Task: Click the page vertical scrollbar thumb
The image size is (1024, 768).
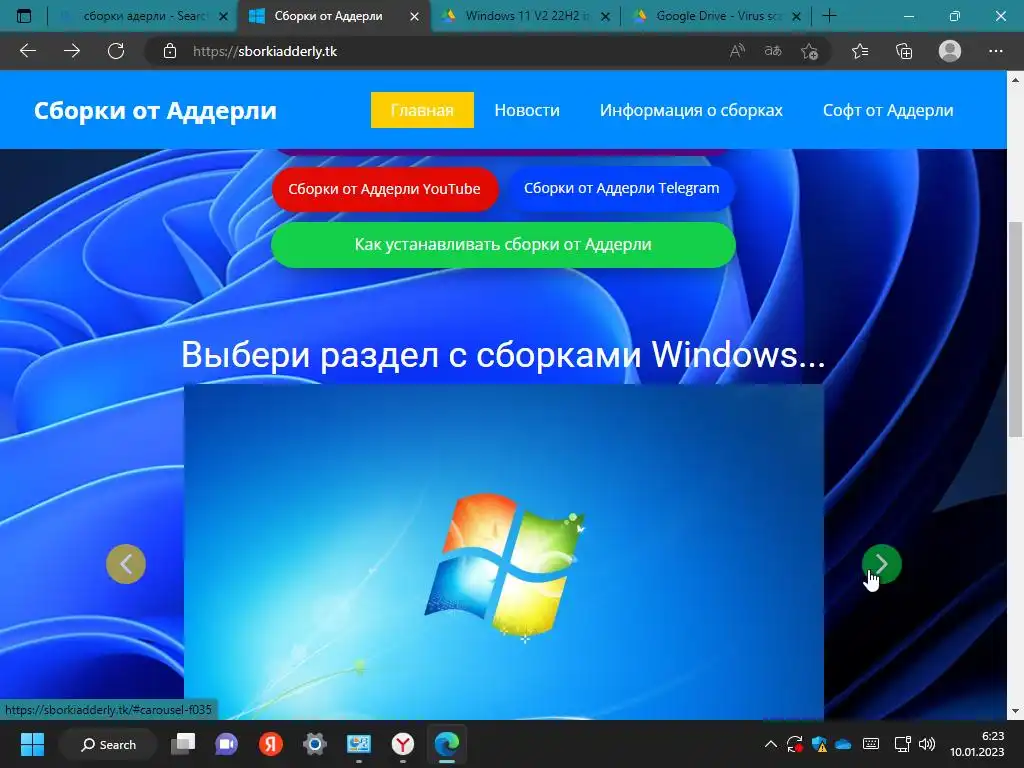Action: tap(1015, 329)
